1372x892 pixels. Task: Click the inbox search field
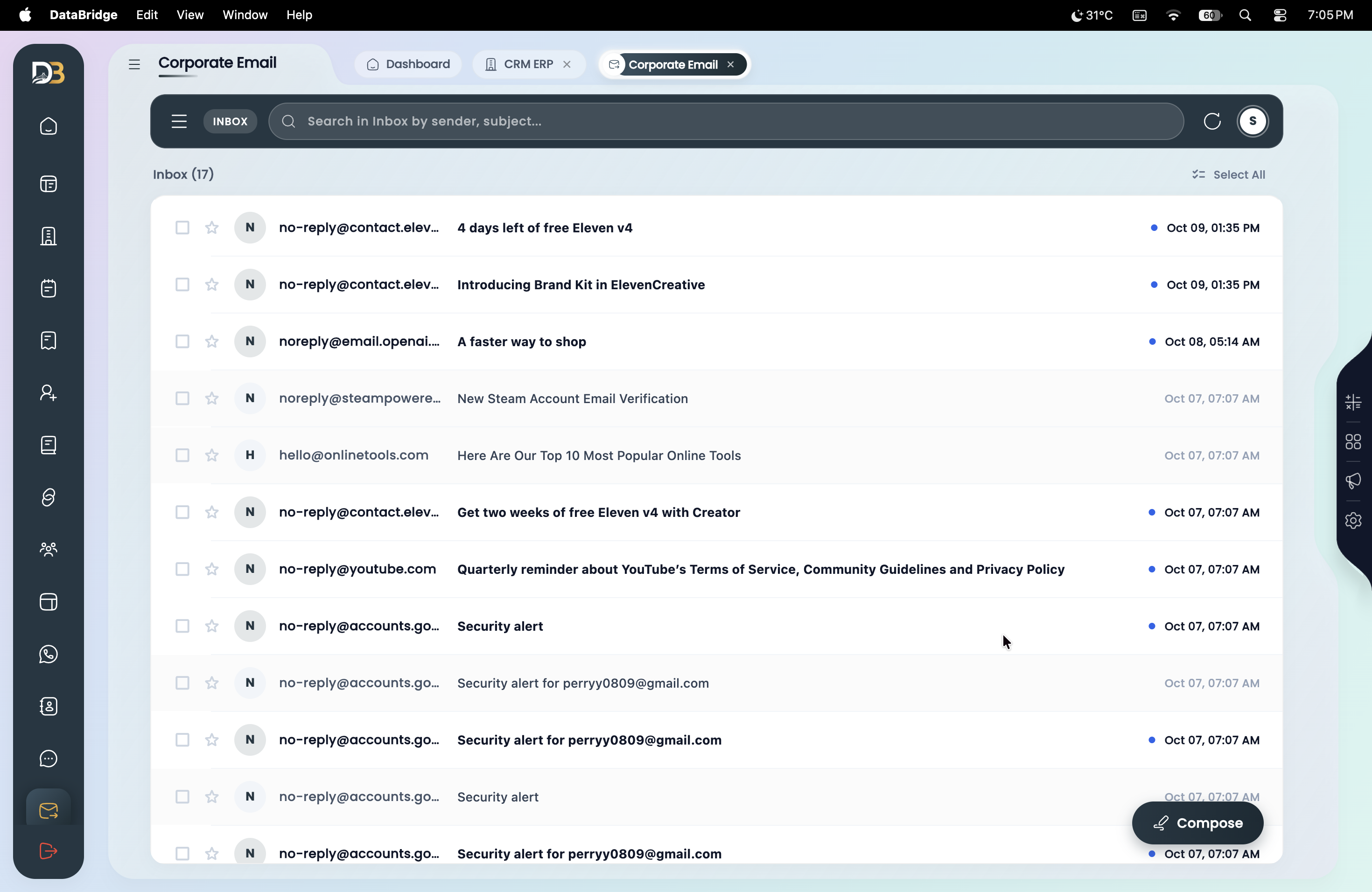pos(726,121)
